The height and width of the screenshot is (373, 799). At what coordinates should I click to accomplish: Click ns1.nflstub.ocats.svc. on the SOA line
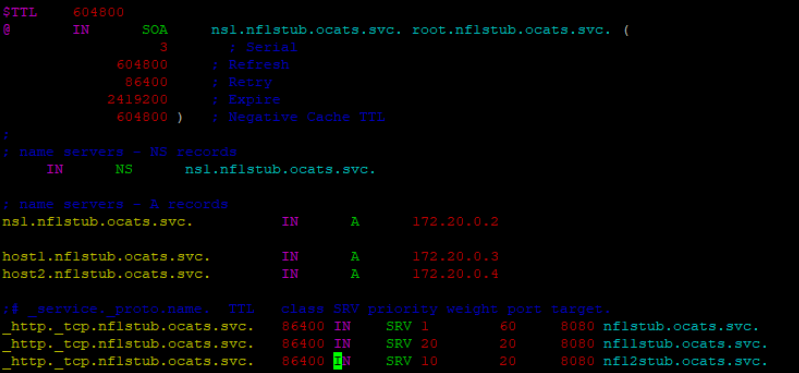point(307,30)
